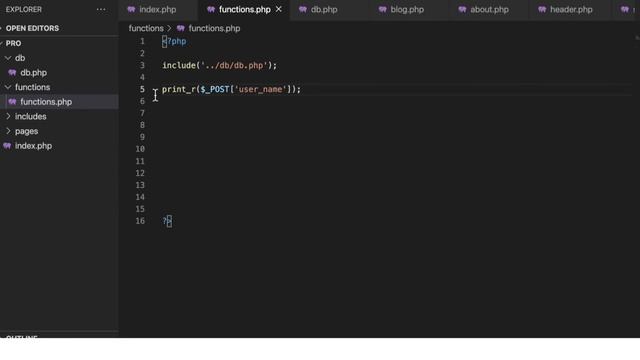Click the 'user_name' string
The height and width of the screenshot is (360, 640).
260,89
